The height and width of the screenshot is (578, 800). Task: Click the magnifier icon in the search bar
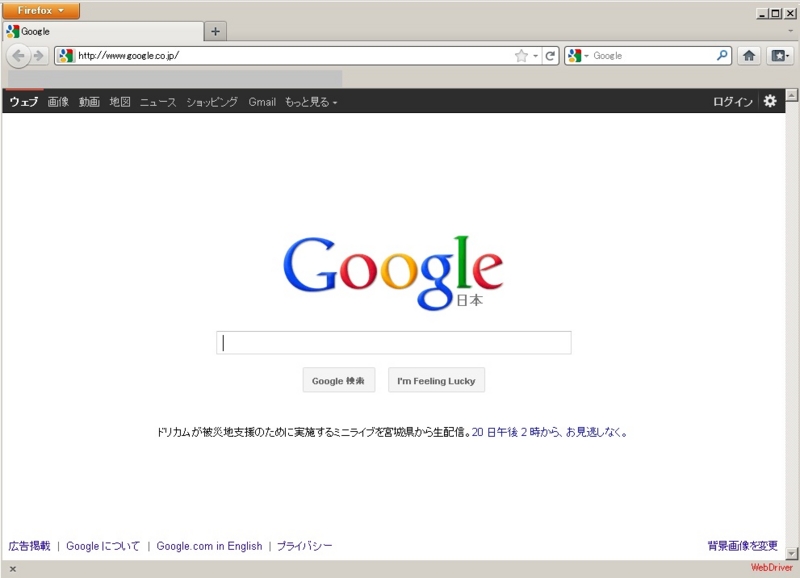point(722,56)
